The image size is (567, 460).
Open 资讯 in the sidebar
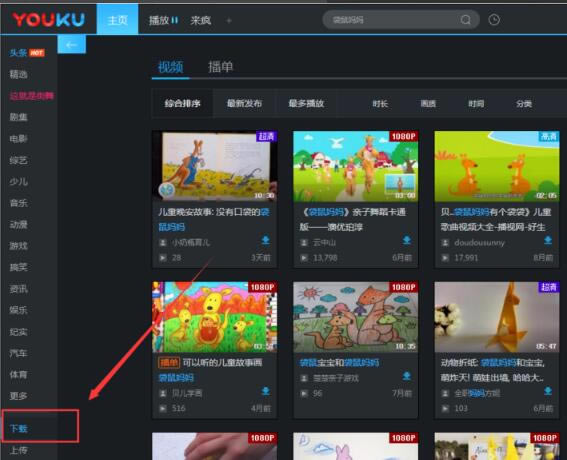click(18, 289)
